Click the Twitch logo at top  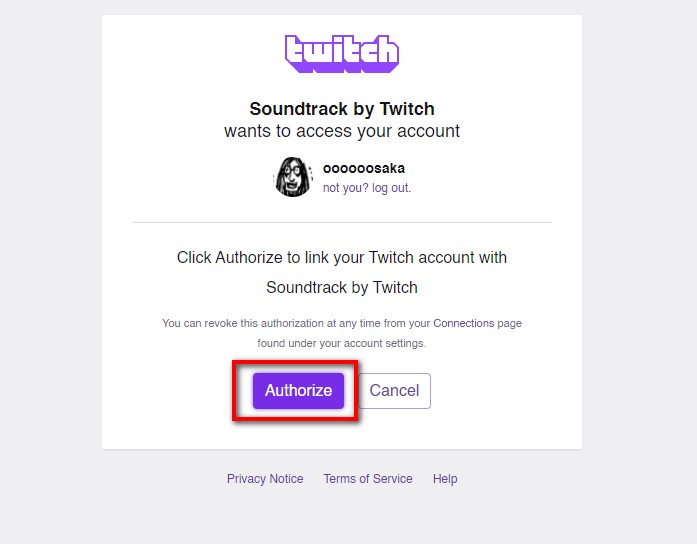click(341, 54)
